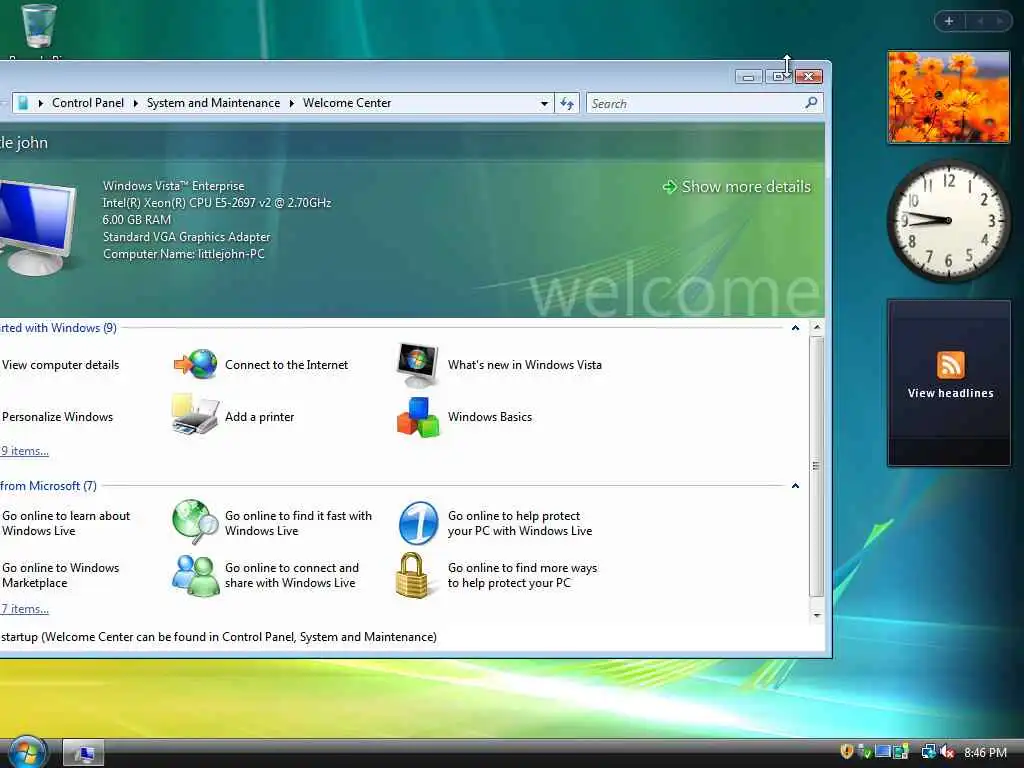The width and height of the screenshot is (1024, 768).
Task: Select Go online to learn about Windows Live
Action: pyautogui.click(x=65, y=523)
